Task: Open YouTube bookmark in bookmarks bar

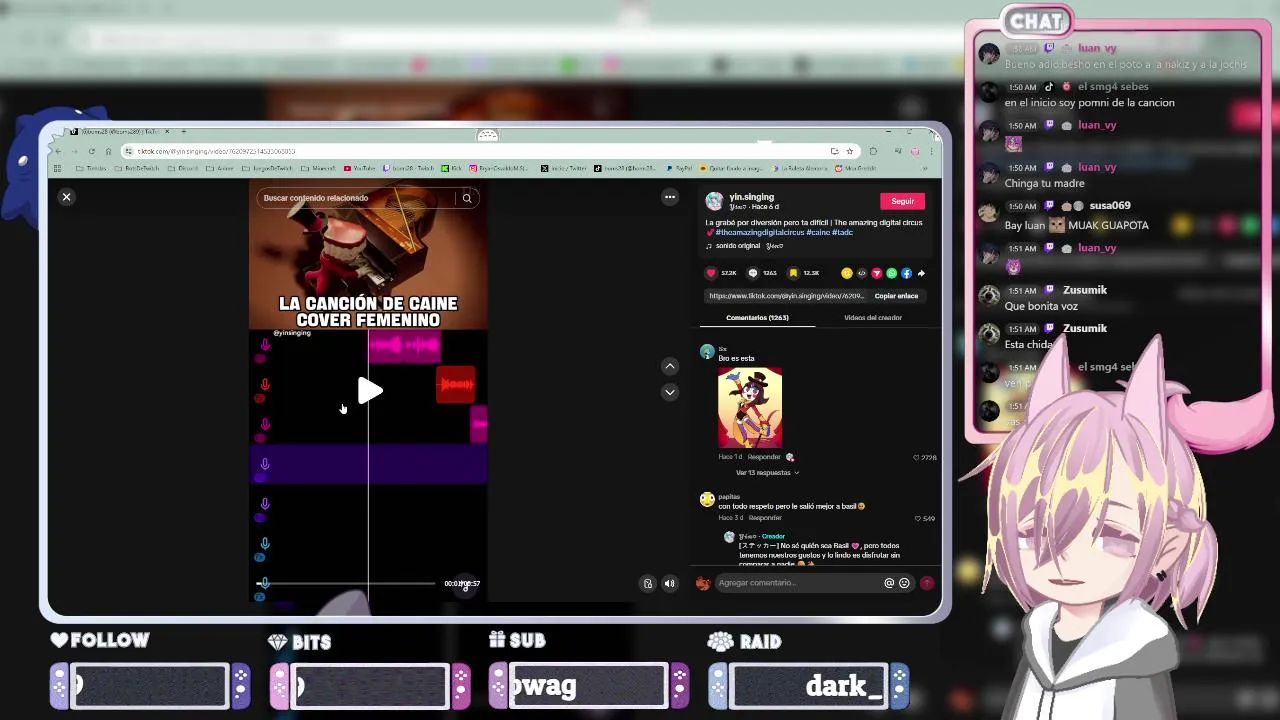Action: tap(360, 168)
